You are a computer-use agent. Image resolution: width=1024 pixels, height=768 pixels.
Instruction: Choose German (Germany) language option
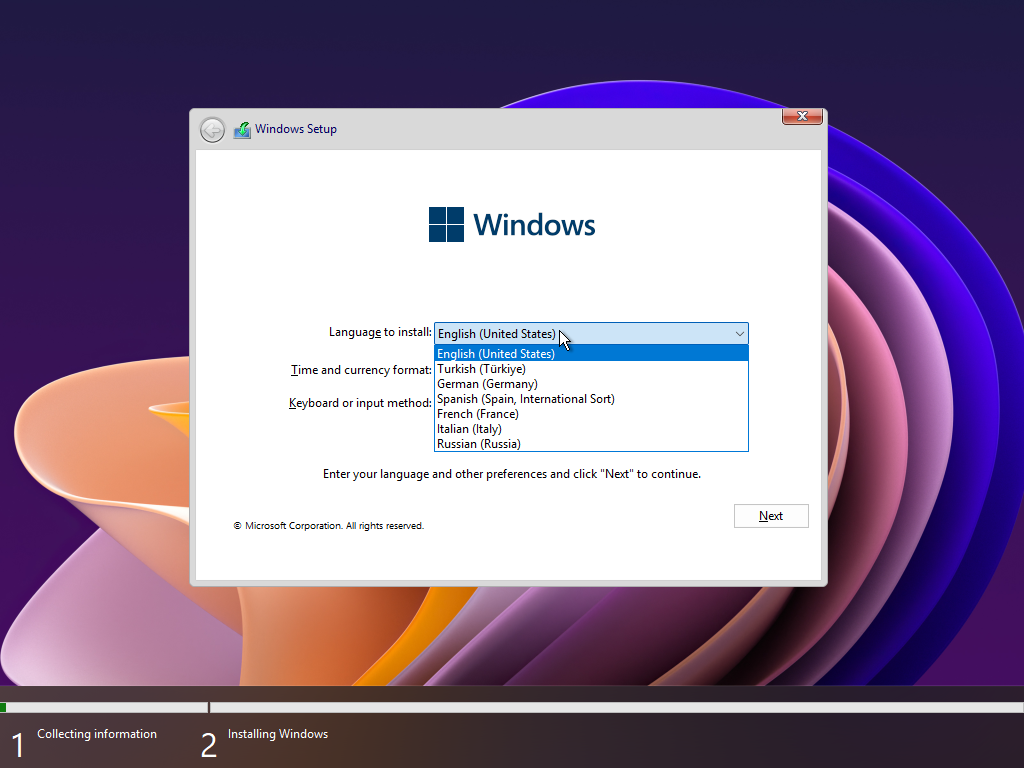[x=591, y=384]
